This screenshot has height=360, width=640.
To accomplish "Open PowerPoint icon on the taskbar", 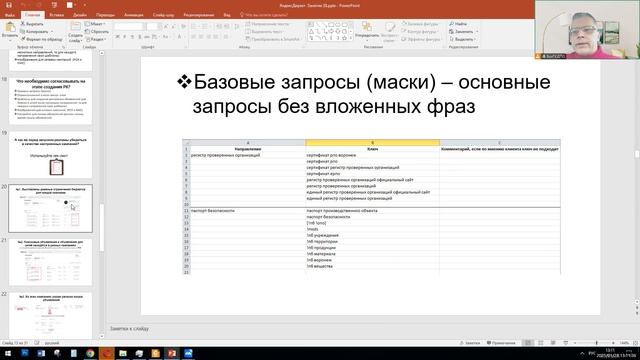I will click(172, 353).
